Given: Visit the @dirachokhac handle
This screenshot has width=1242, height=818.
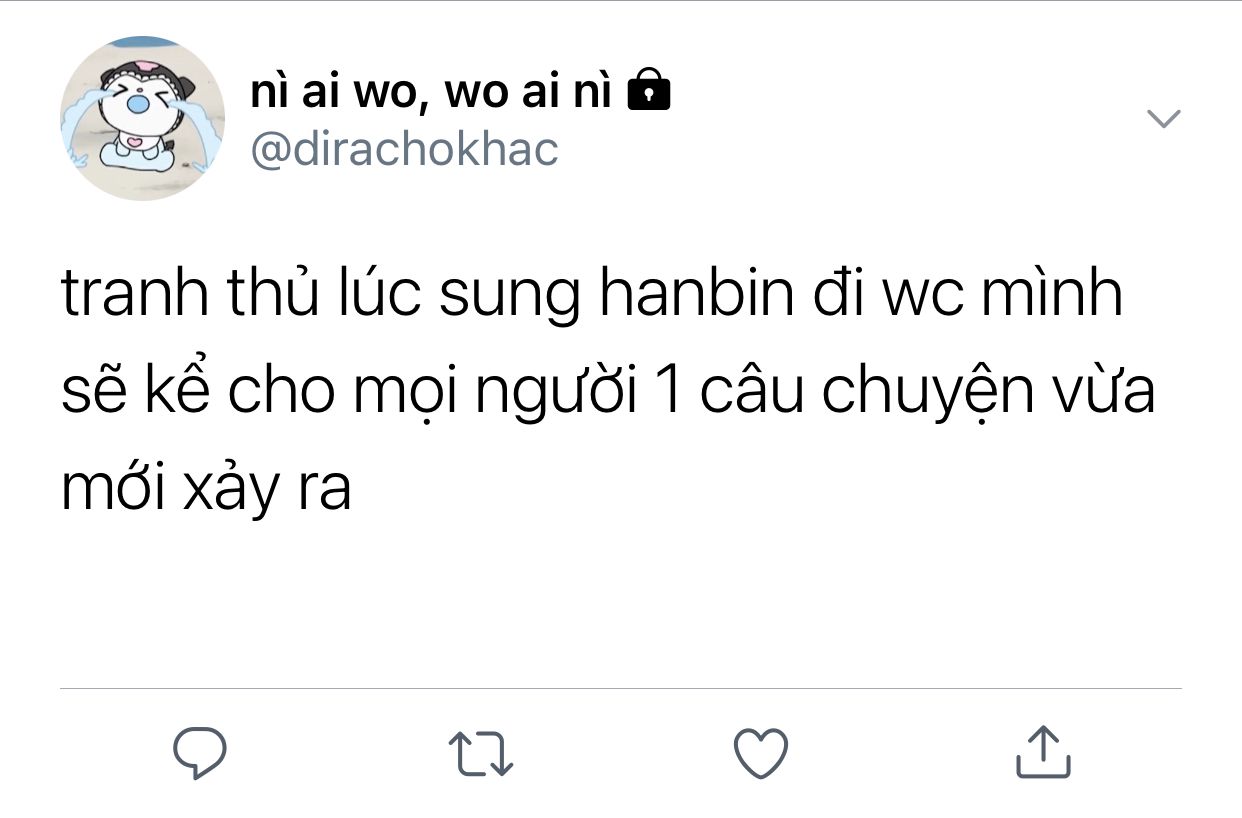Looking at the screenshot, I should tap(404, 150).
